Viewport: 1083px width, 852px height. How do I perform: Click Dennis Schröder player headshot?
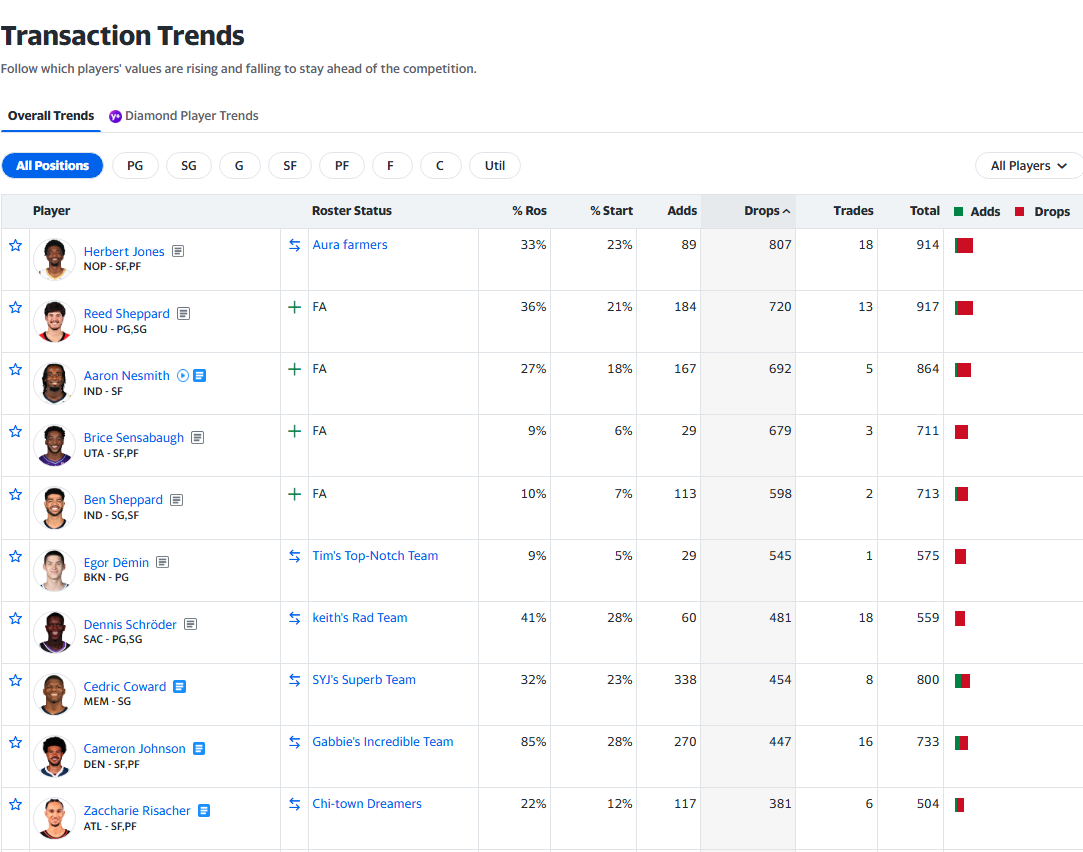pos(54,632)
